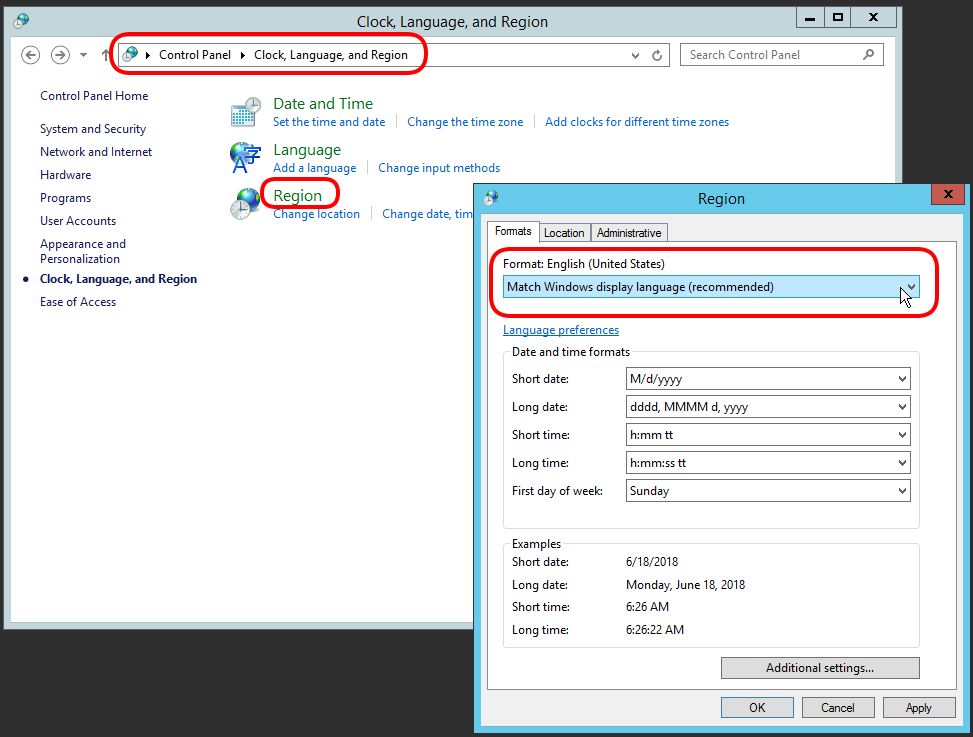Expand the Format language dropdown
This screenshot has width=973, height=737.
pos(909,288)
